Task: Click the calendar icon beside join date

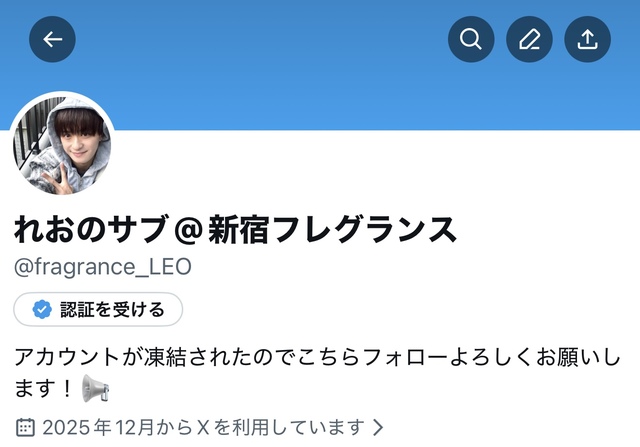Action: pyautogui.click(x=25, y=427)
